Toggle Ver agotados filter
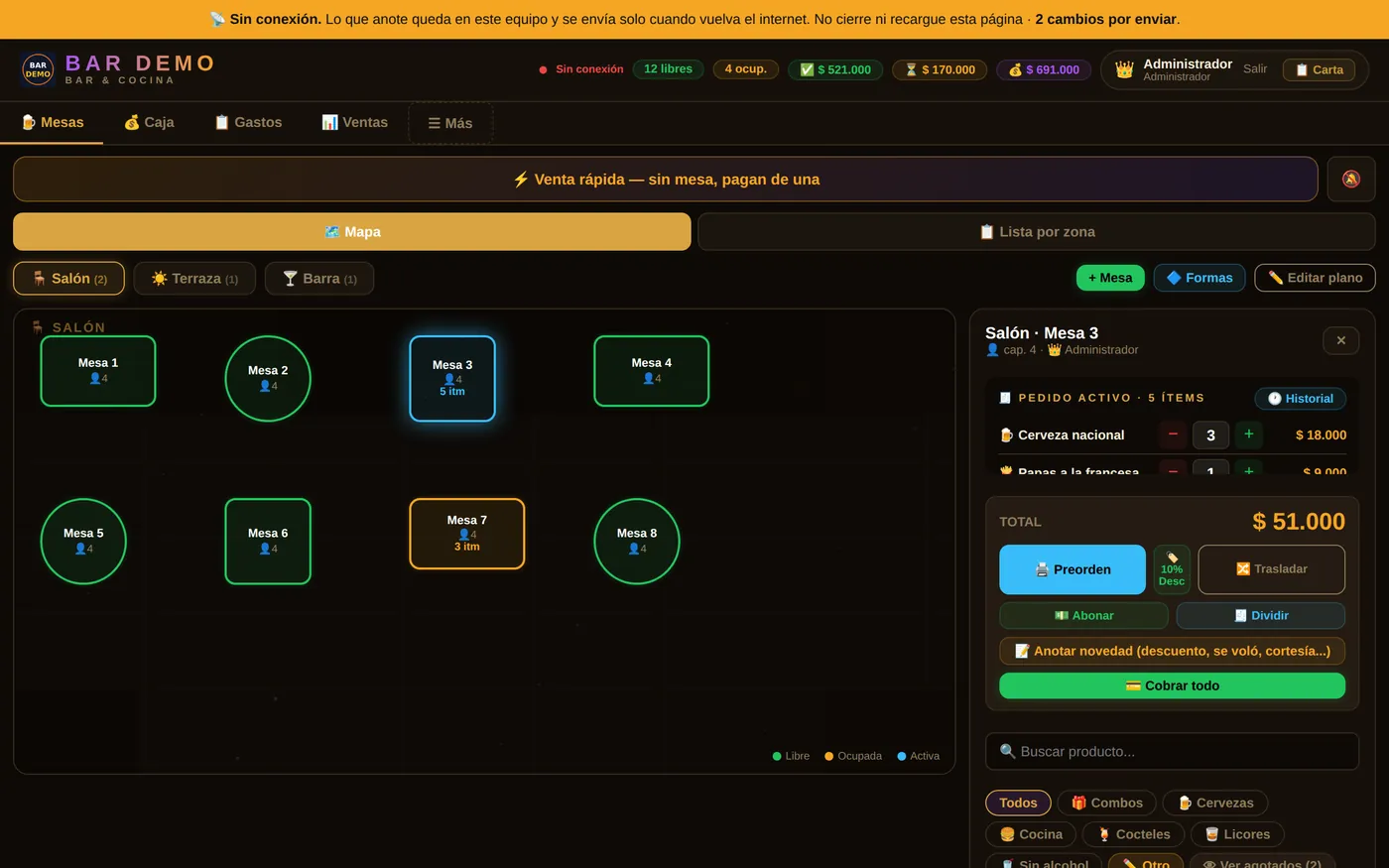The height and width of the screenshot is (868, 1389). coord(1262,863)
